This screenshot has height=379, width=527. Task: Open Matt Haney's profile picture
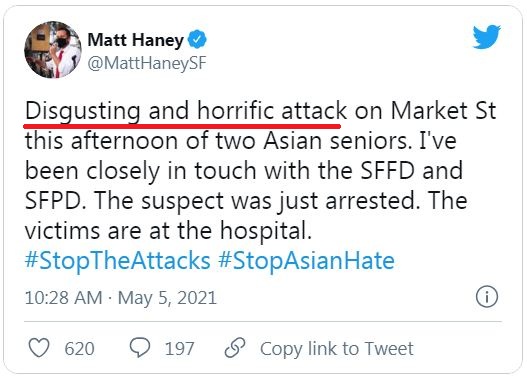click(53, 50)
